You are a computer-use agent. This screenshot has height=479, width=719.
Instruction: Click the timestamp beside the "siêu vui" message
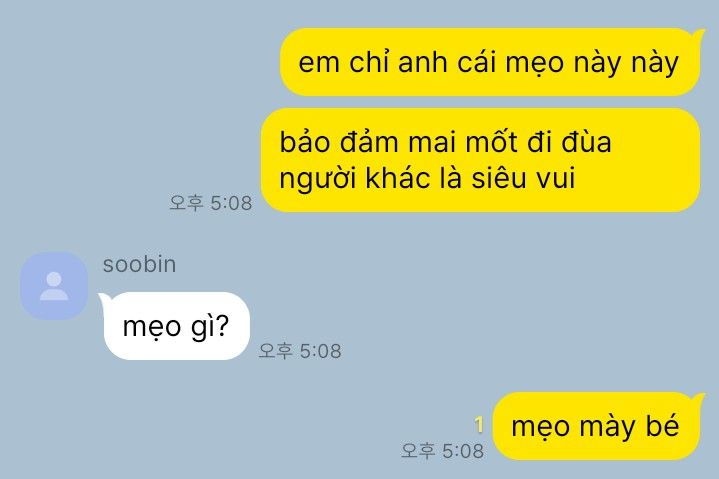[x=210, y=203]
